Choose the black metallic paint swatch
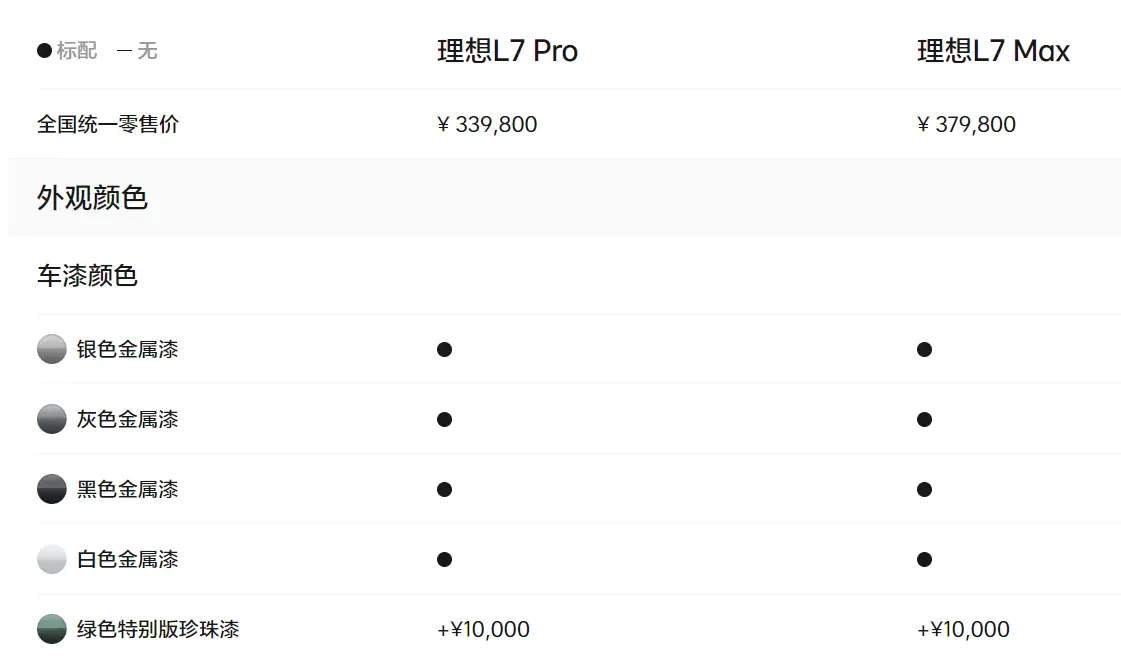Viewport: 1121px width, 657px height. [x=51, y=489]
